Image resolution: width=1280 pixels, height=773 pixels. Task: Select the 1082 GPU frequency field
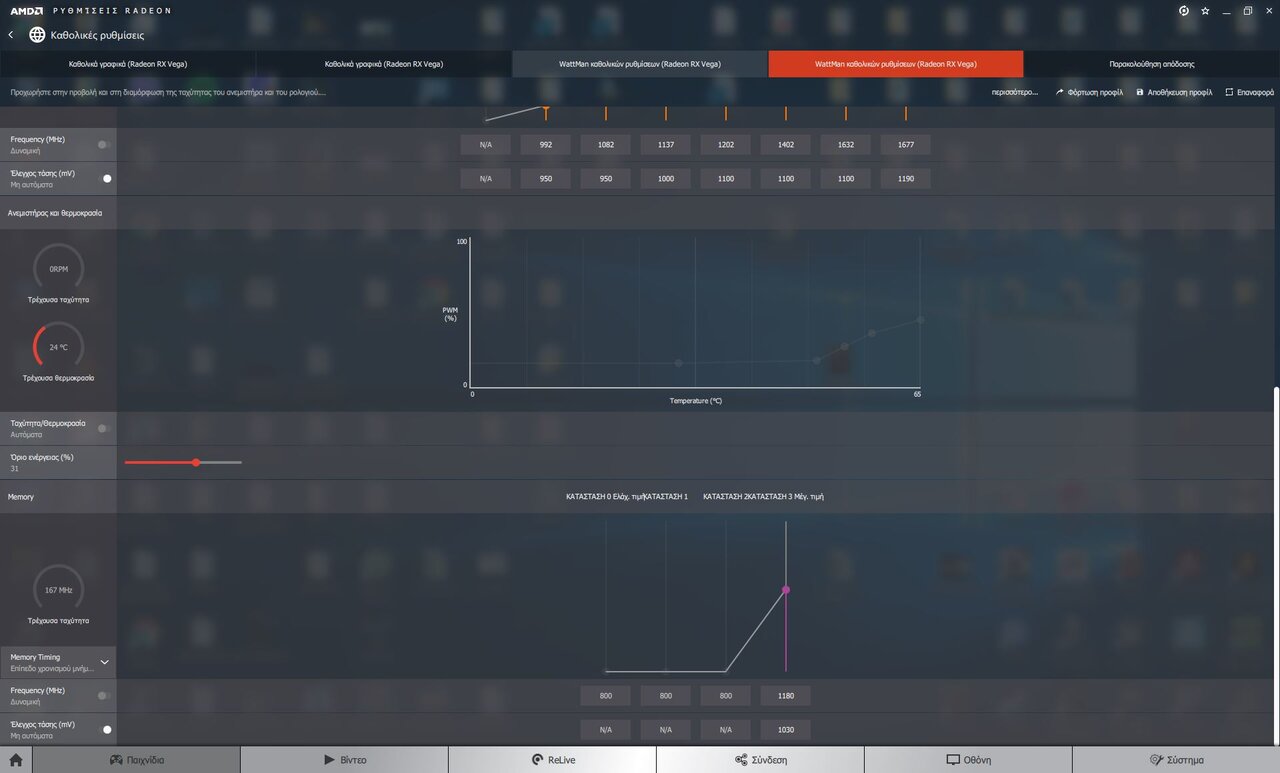[606, 145]
